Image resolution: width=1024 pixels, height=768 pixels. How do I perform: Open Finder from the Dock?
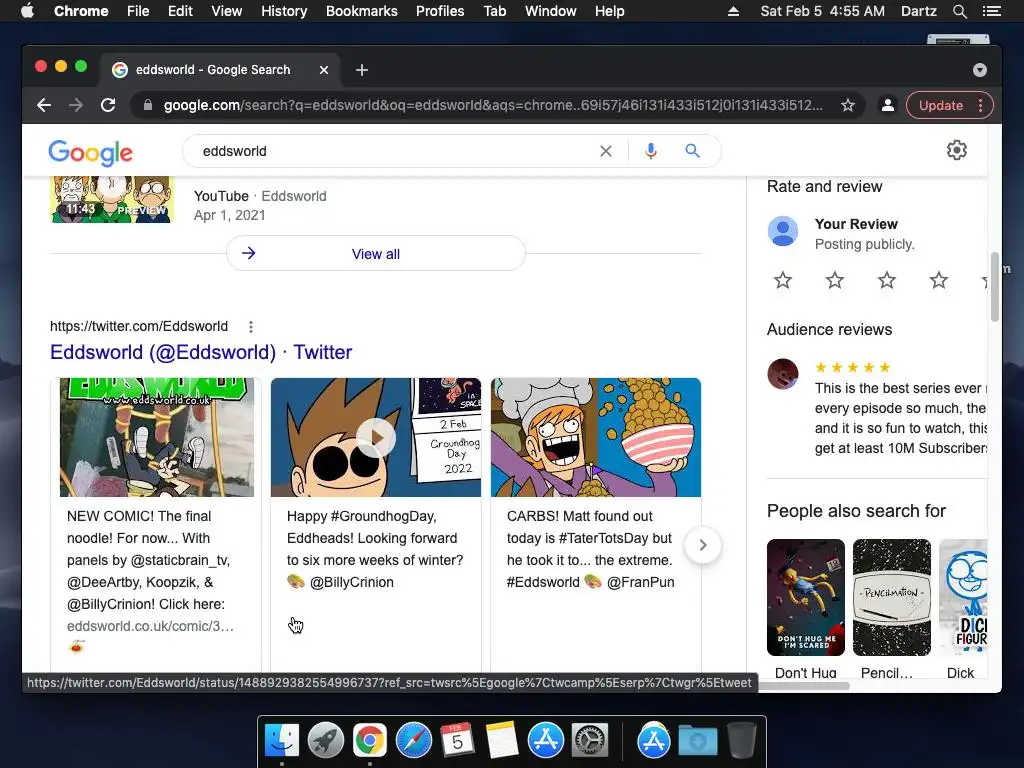282,741
